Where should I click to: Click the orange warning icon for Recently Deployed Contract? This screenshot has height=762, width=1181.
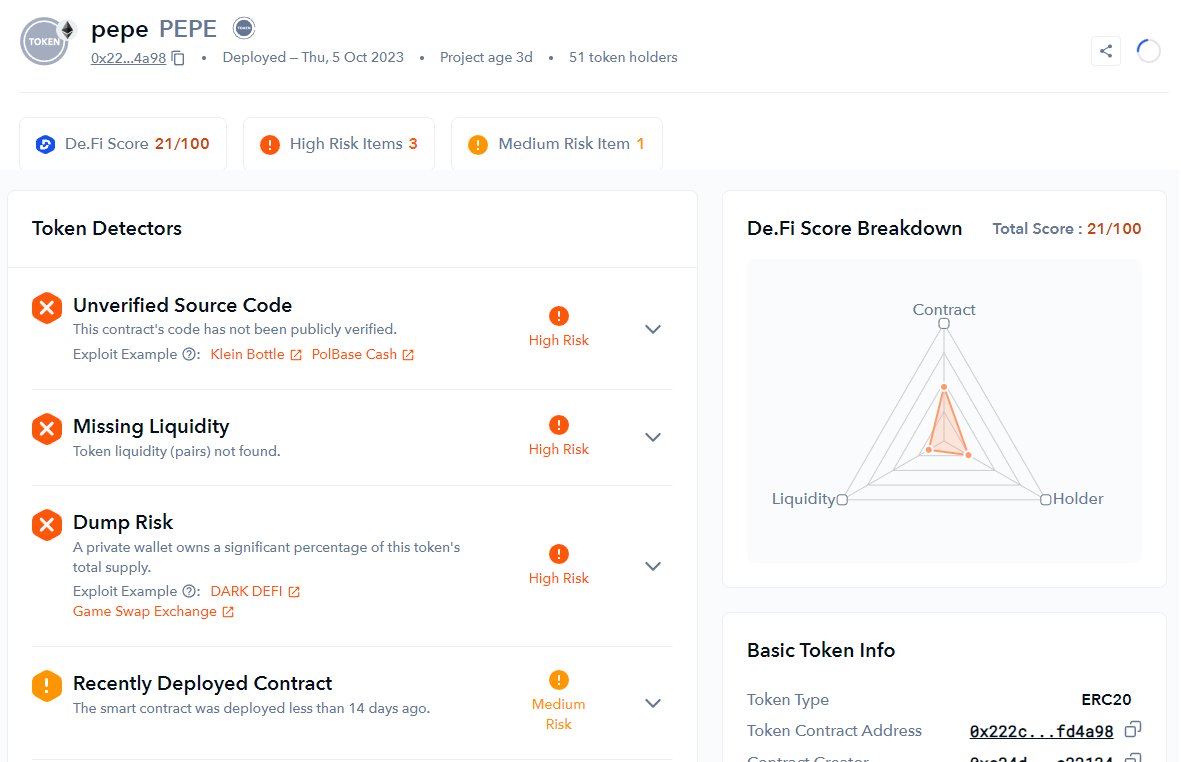click(47, 686)
